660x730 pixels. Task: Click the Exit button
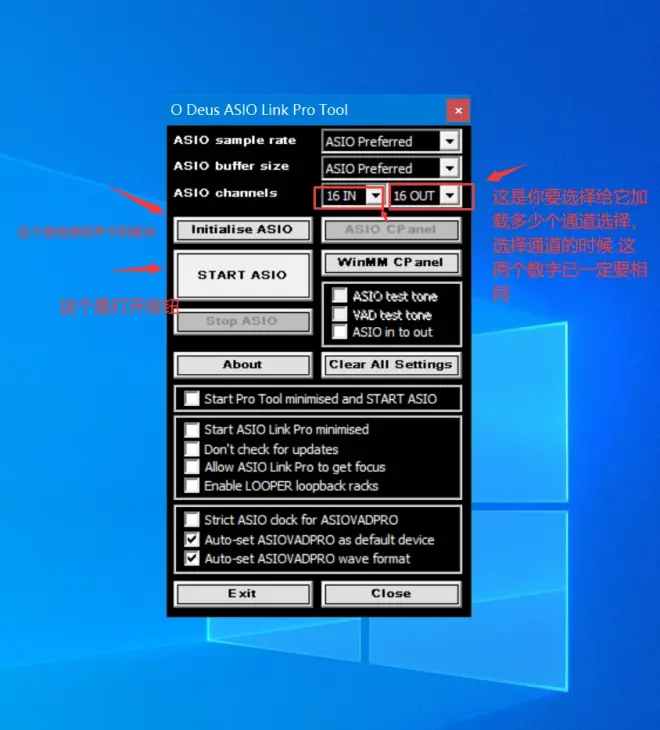coord(242,594)
